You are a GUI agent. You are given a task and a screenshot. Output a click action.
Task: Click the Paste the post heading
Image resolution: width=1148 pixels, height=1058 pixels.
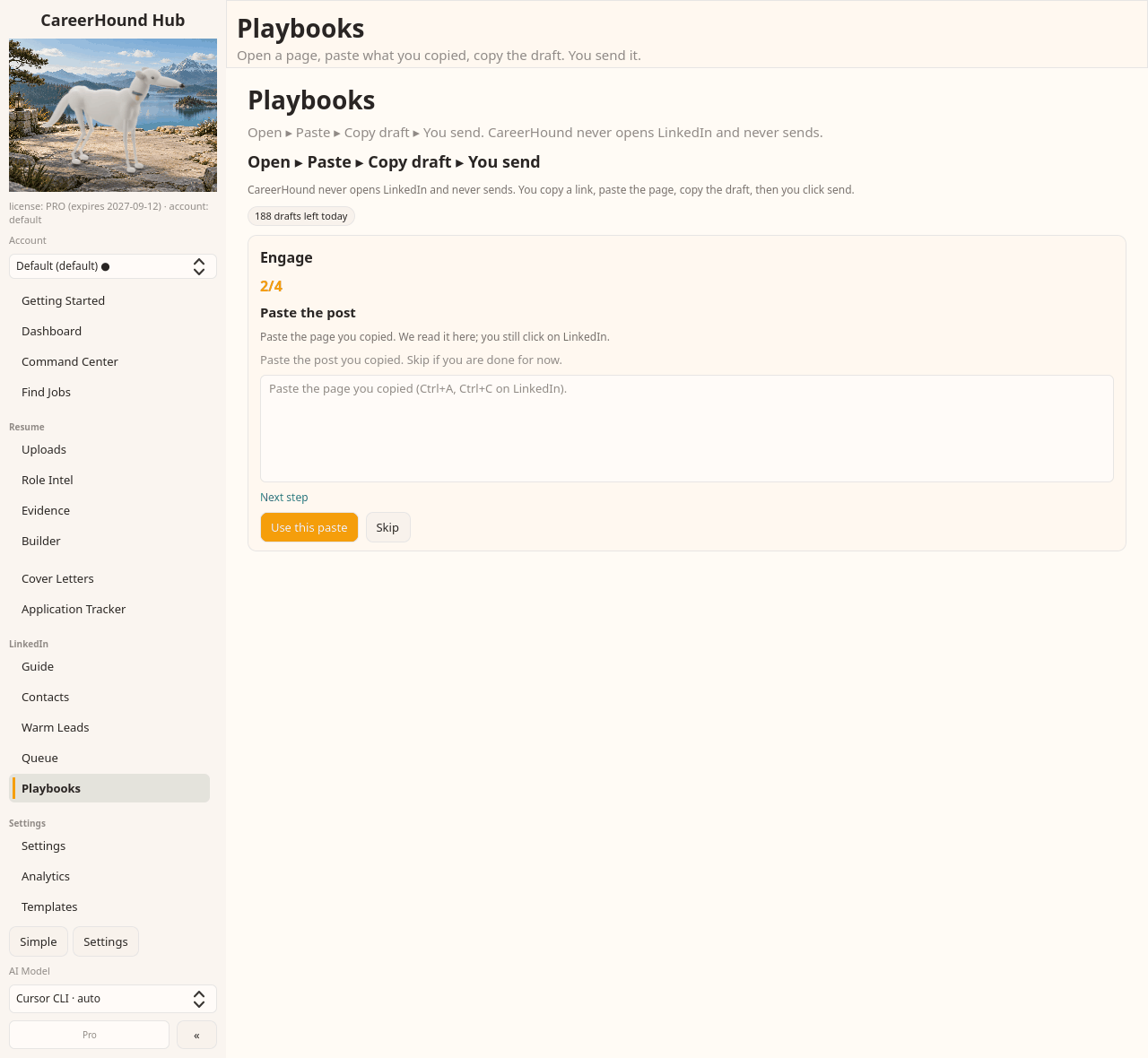pos(308,313)
